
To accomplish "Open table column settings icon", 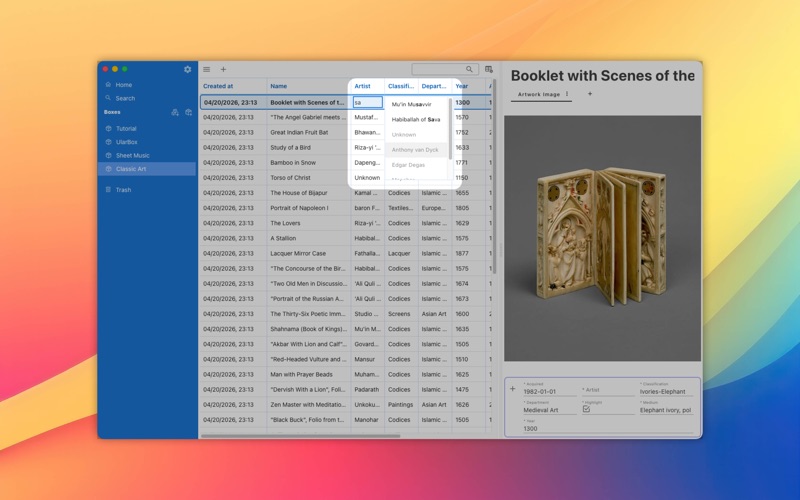I will (x=489, y=69).
